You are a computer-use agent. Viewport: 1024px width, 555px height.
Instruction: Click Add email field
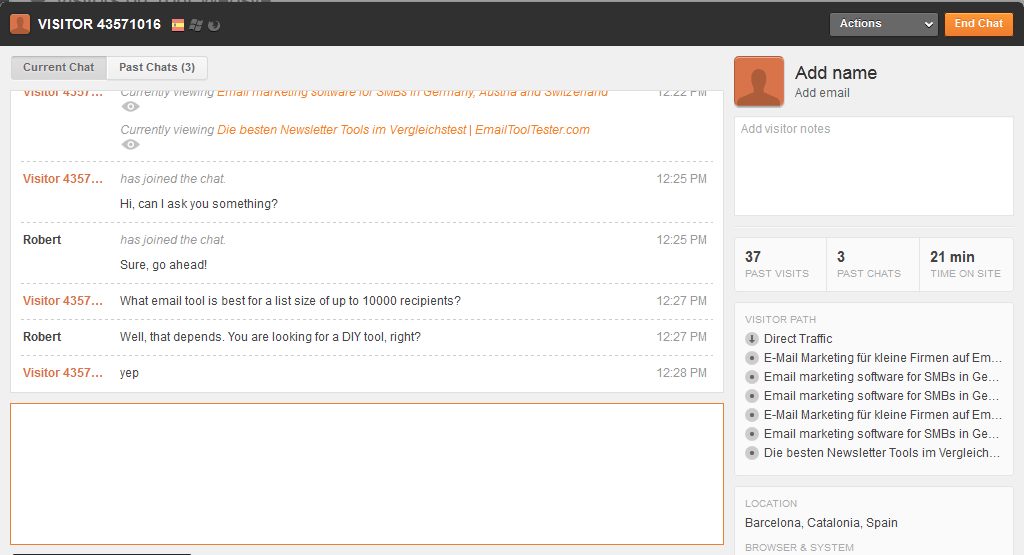coord(822,93)
